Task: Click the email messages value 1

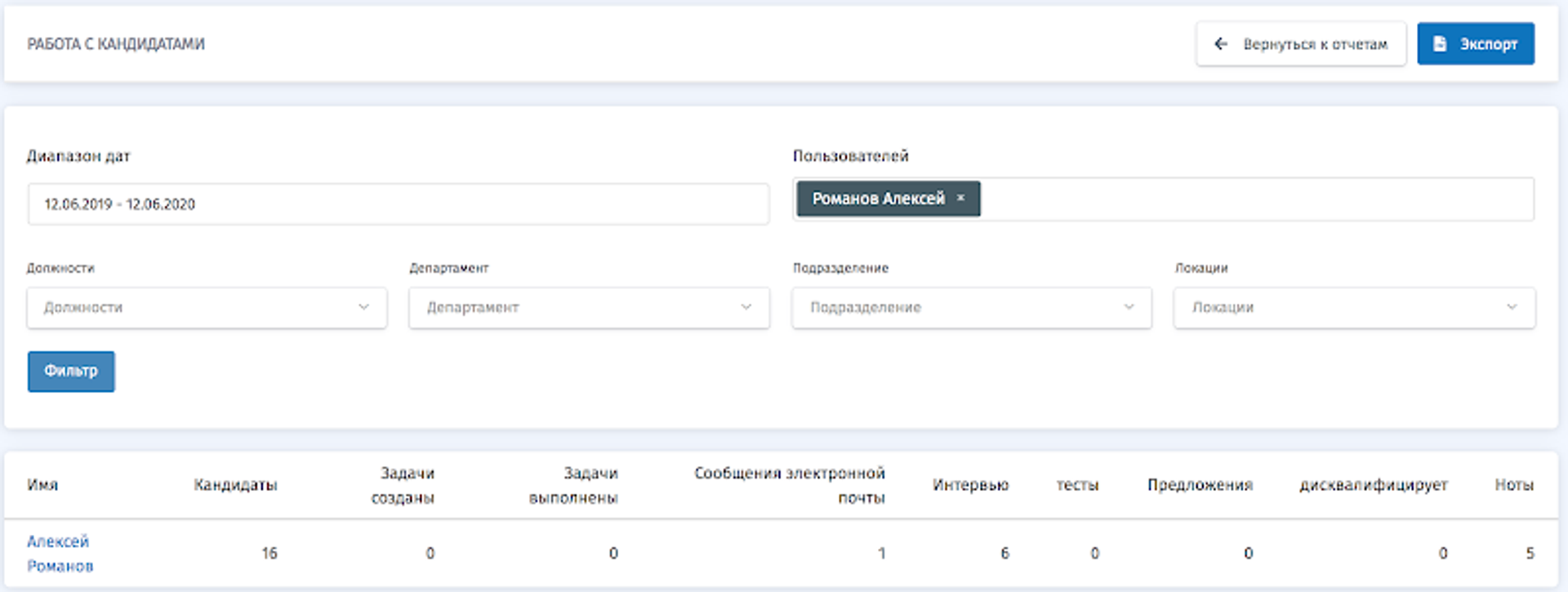Action: pos(881,554)
